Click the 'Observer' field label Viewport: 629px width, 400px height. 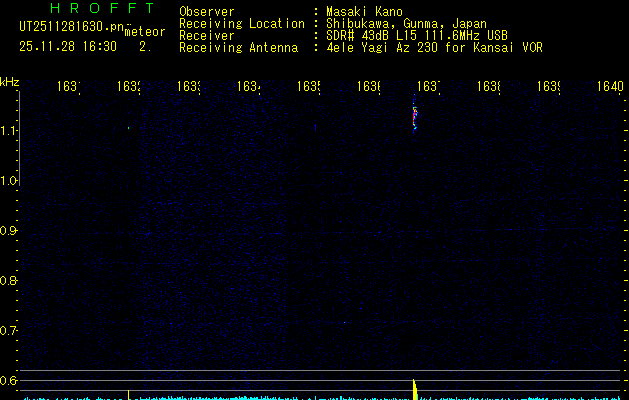(207, 12)
